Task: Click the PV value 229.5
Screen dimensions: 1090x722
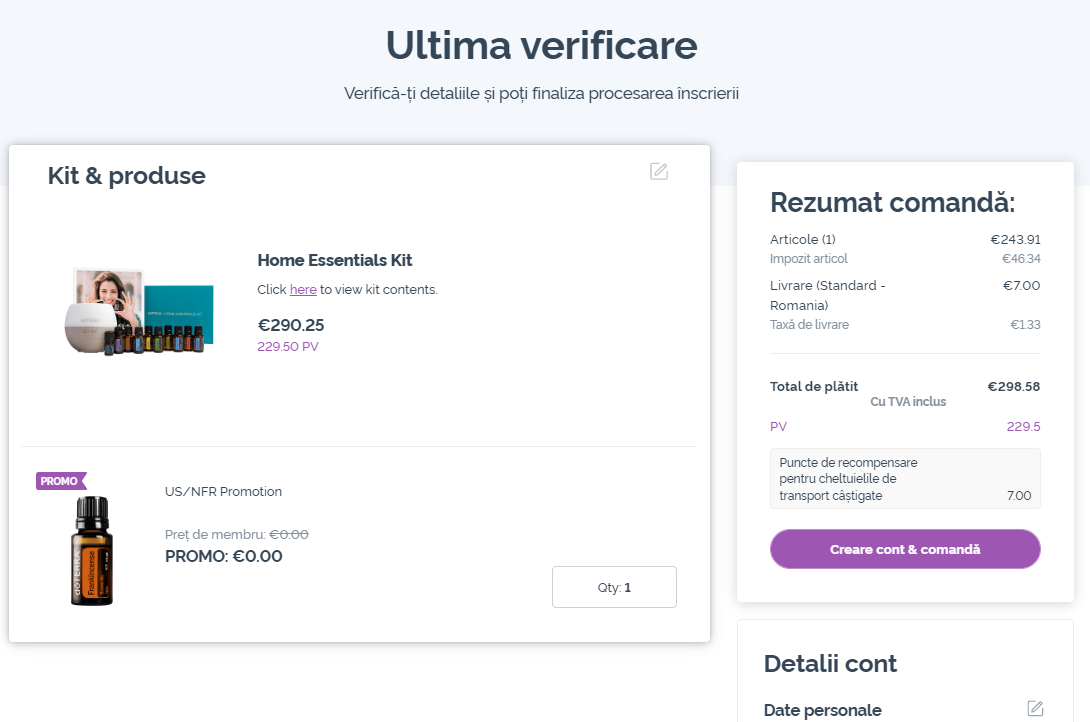Action: click(x=1023, y=427)
